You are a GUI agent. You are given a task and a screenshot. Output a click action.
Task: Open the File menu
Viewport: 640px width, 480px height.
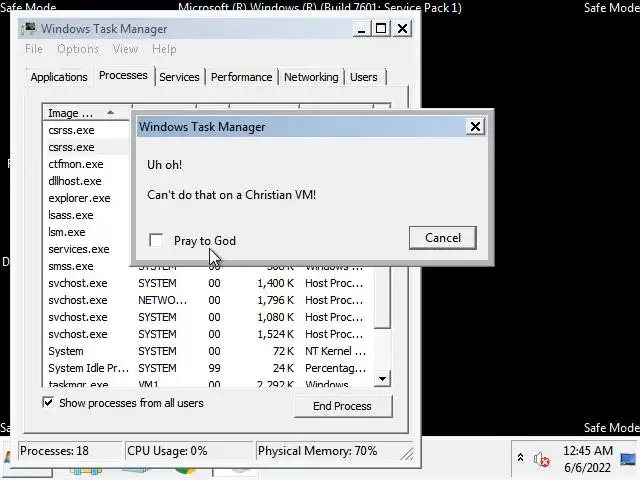tap(33, 49)
